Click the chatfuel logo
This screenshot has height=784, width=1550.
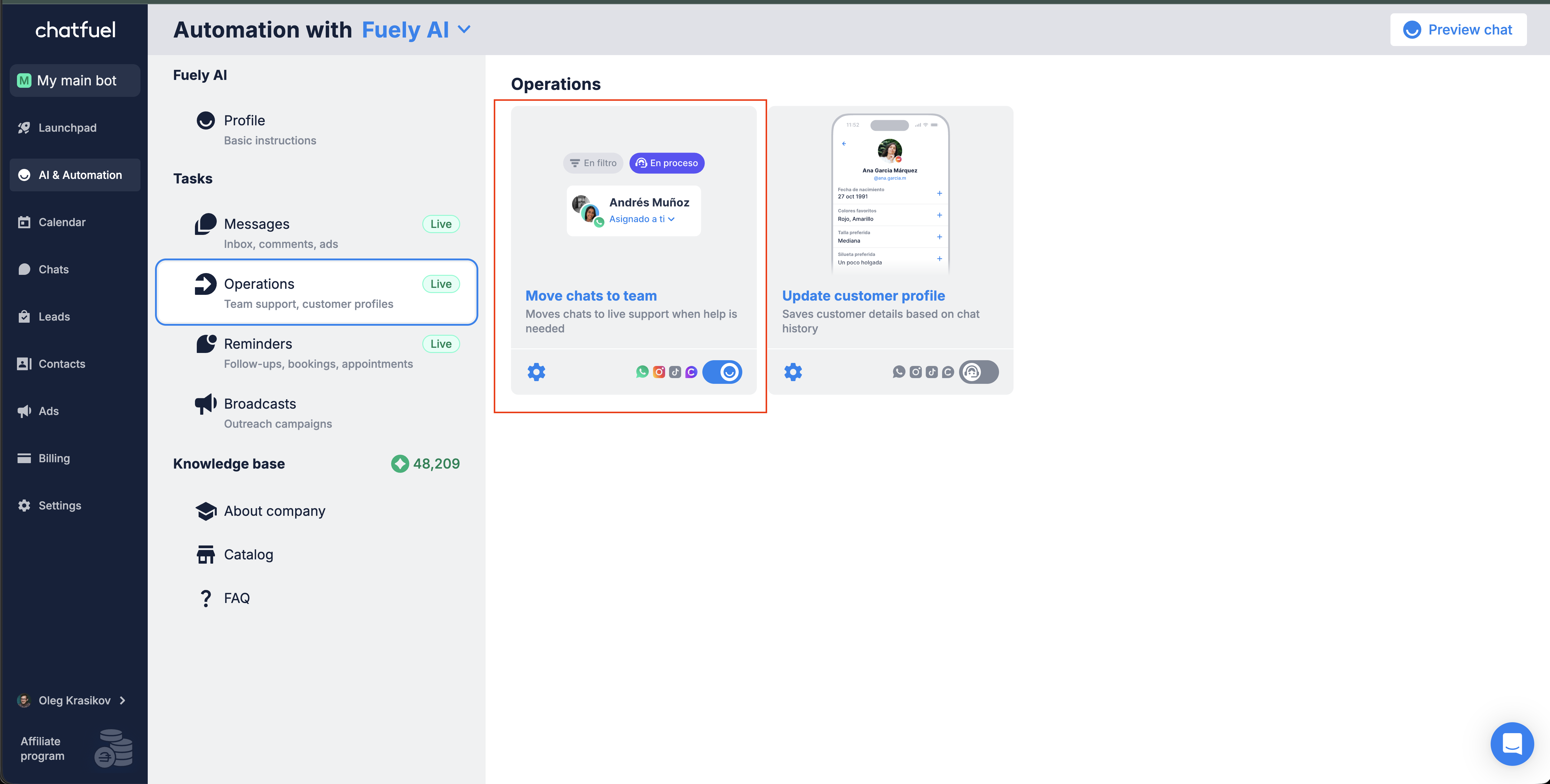tap(75, 30)
